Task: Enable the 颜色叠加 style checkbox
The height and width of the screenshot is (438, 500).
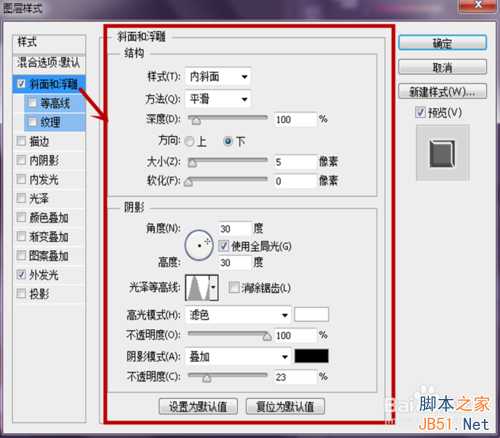Action: click(x=21, y=217)
